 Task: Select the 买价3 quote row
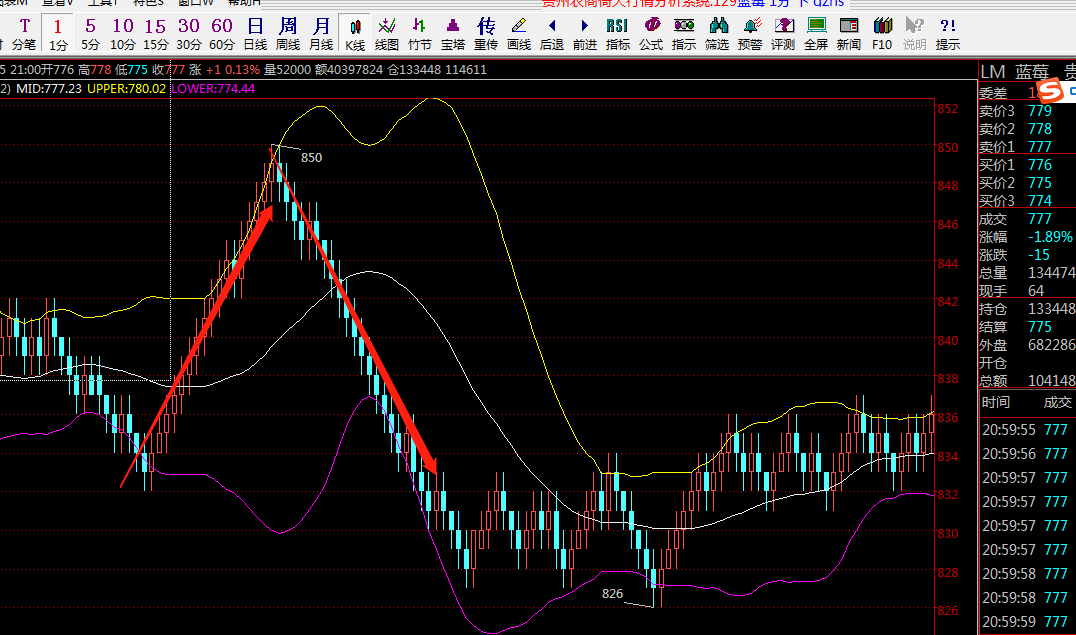tap(1027, 200)
